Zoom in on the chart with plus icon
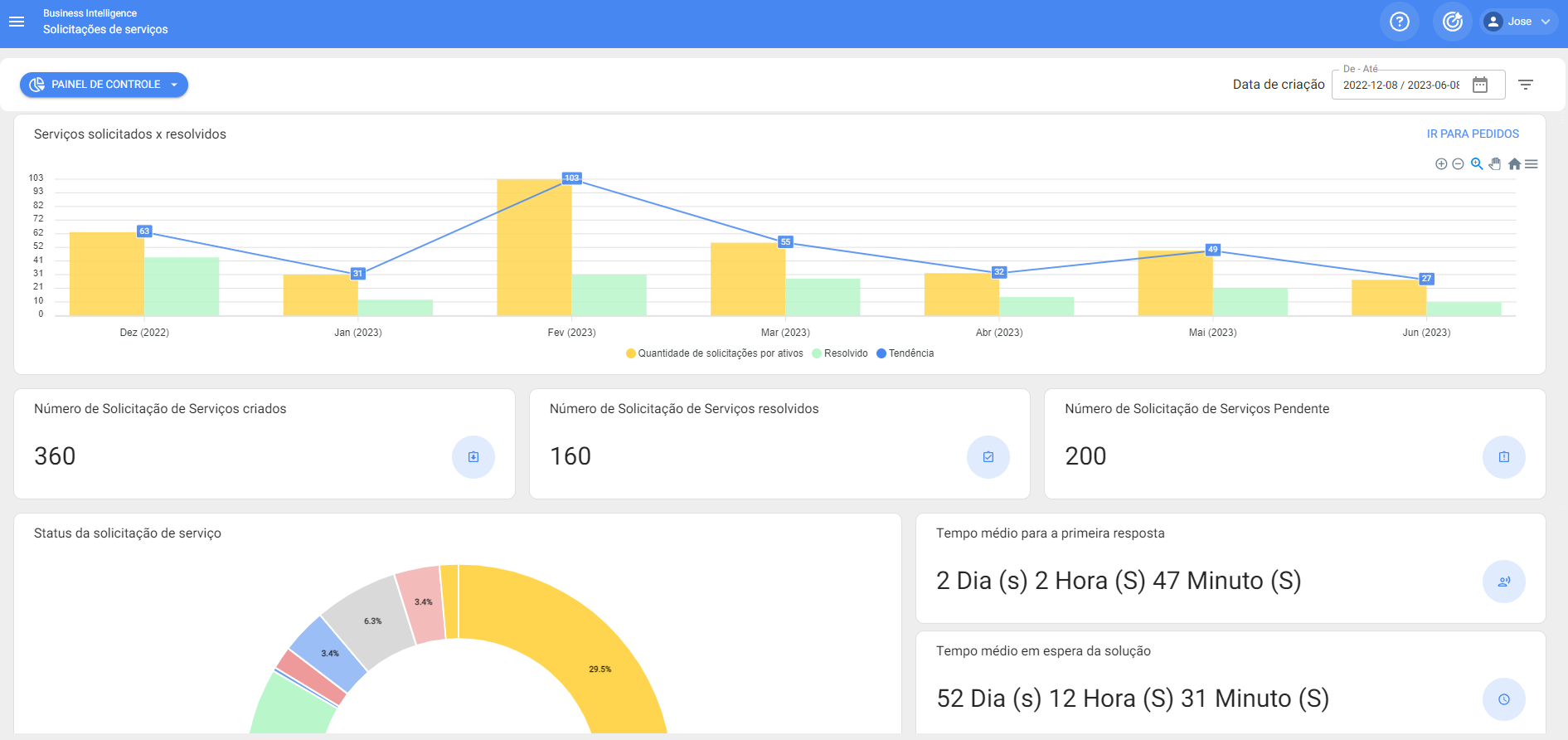Image resolution: width=1568 pixels, height=740 pixels. pyautogui.click(x=1441, y=164)
